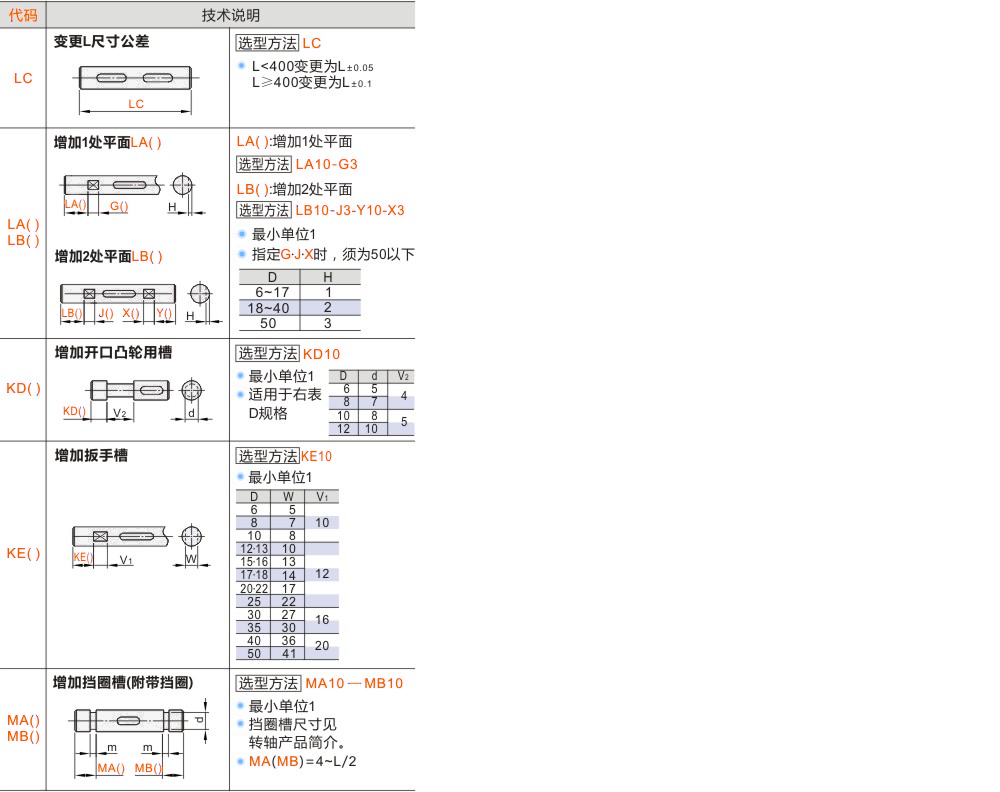Click the V₁ value 16 in KE table
The image size is (1000, 792).
pyautogui.click(x=322, y=620)
